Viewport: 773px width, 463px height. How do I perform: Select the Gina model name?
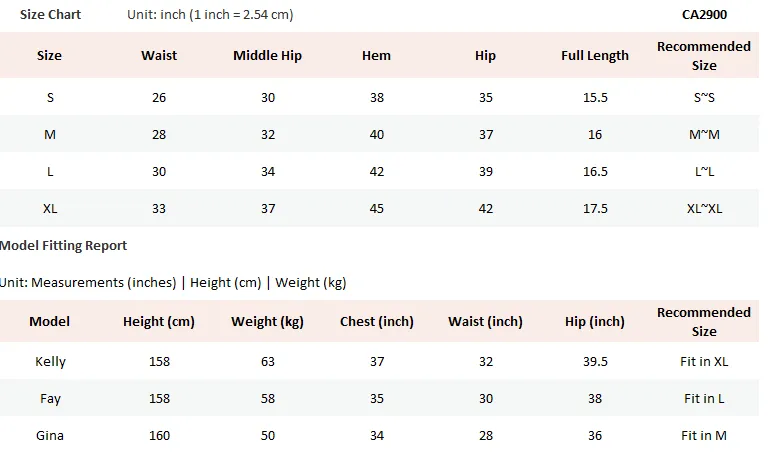coord(50,435)
